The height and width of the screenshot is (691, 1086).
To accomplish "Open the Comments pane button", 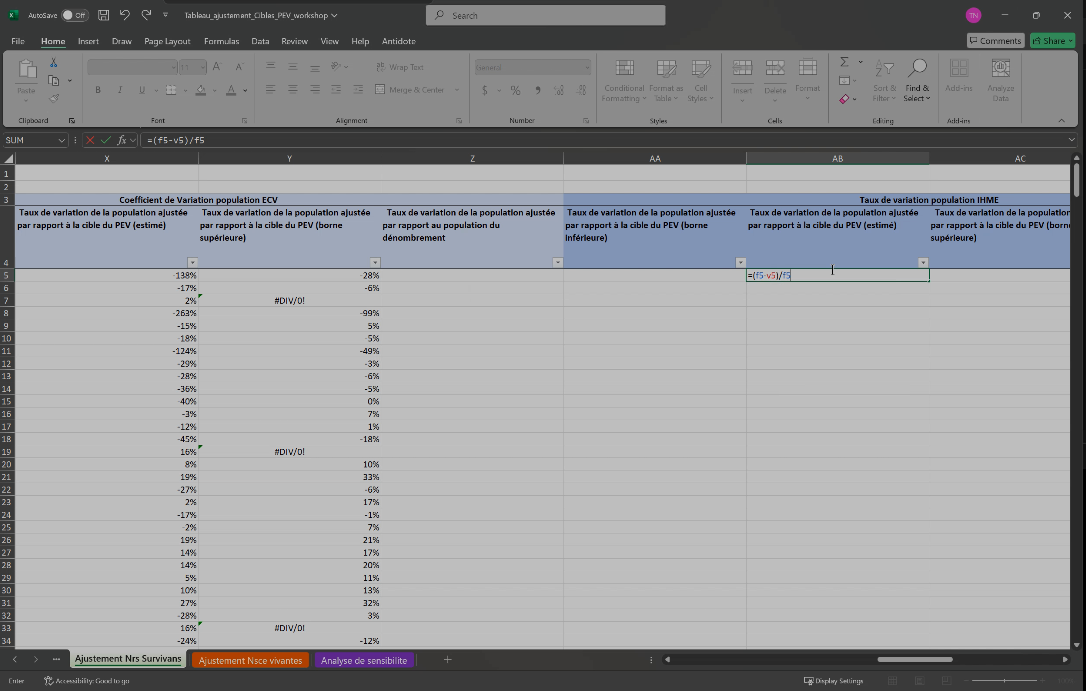I will point(995,41).
